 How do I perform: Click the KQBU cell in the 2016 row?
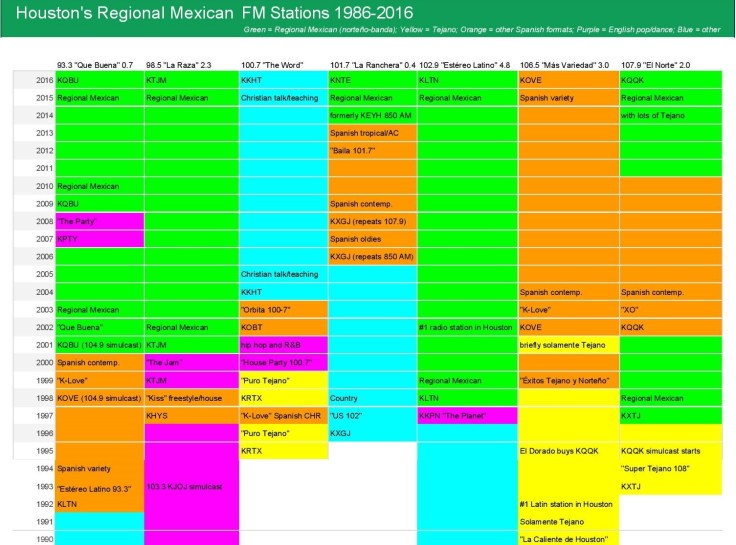coord(100,80)
